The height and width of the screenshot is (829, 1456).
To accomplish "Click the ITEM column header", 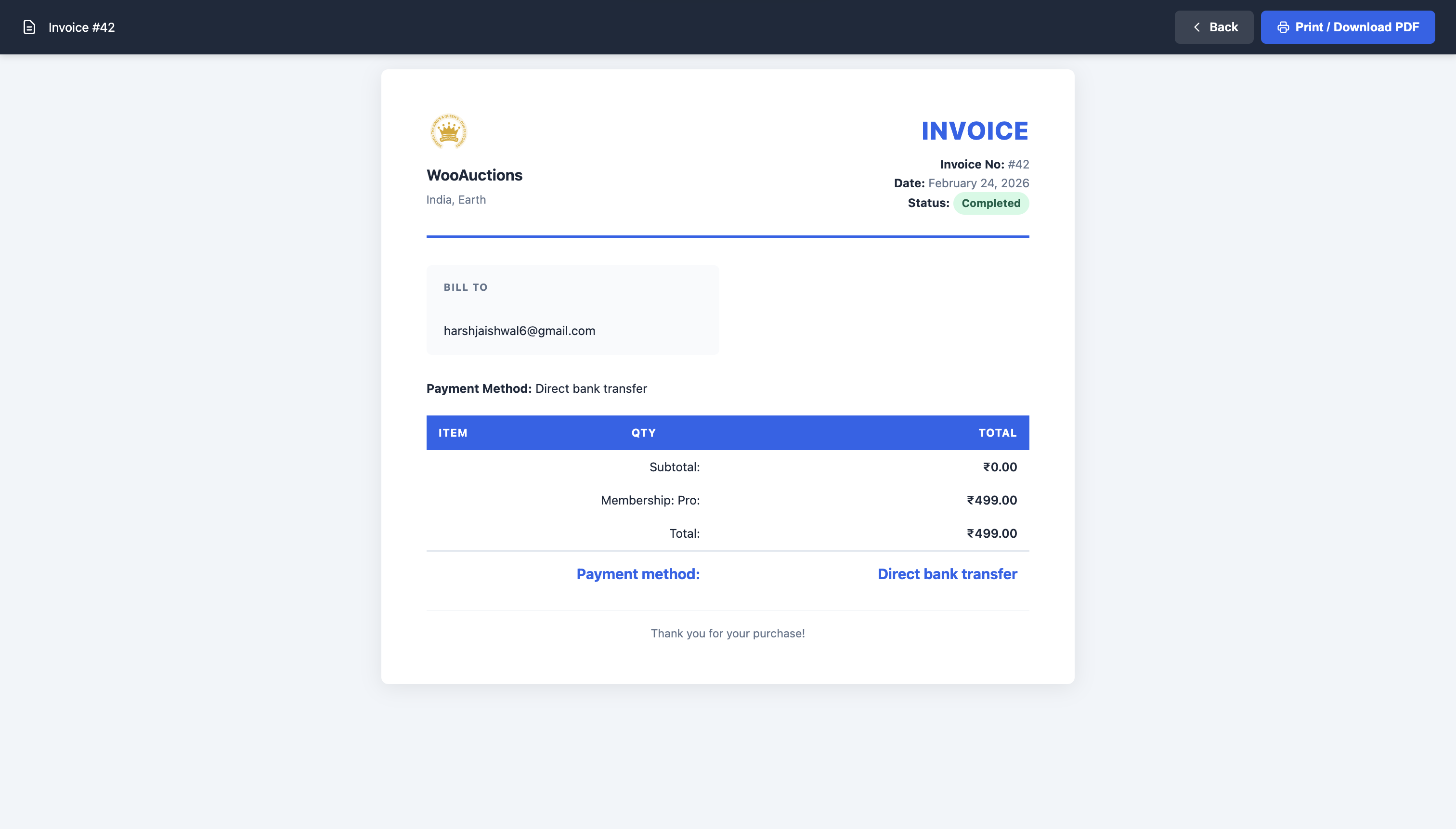I will pos(453,433).
